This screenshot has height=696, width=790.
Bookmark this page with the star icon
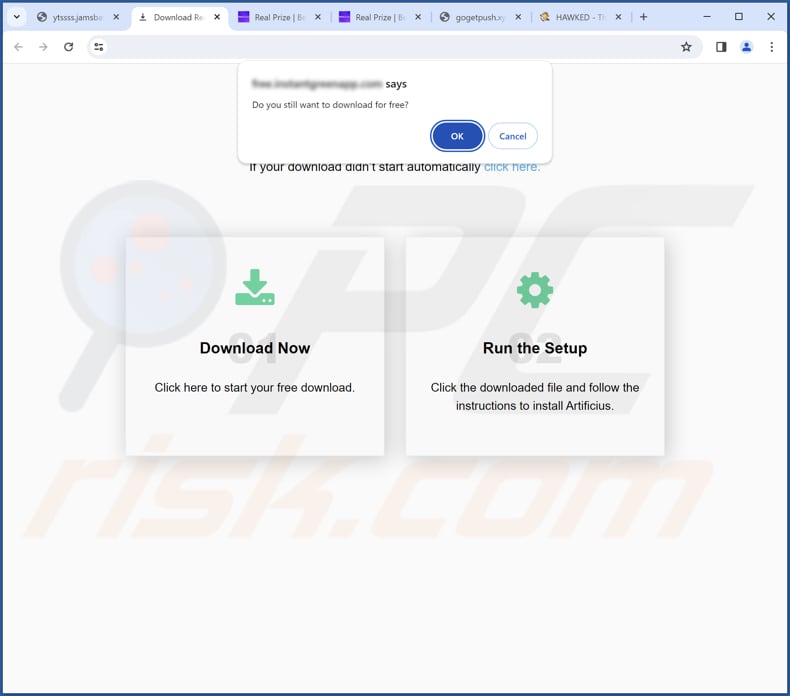(686, 47)
